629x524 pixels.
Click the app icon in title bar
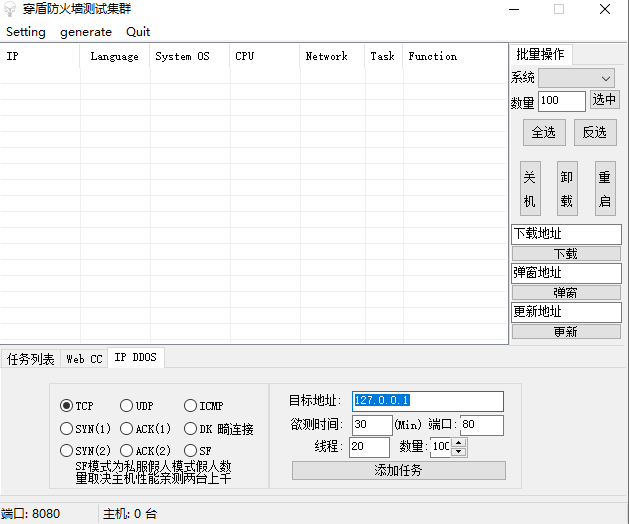(x=10, y=9)
